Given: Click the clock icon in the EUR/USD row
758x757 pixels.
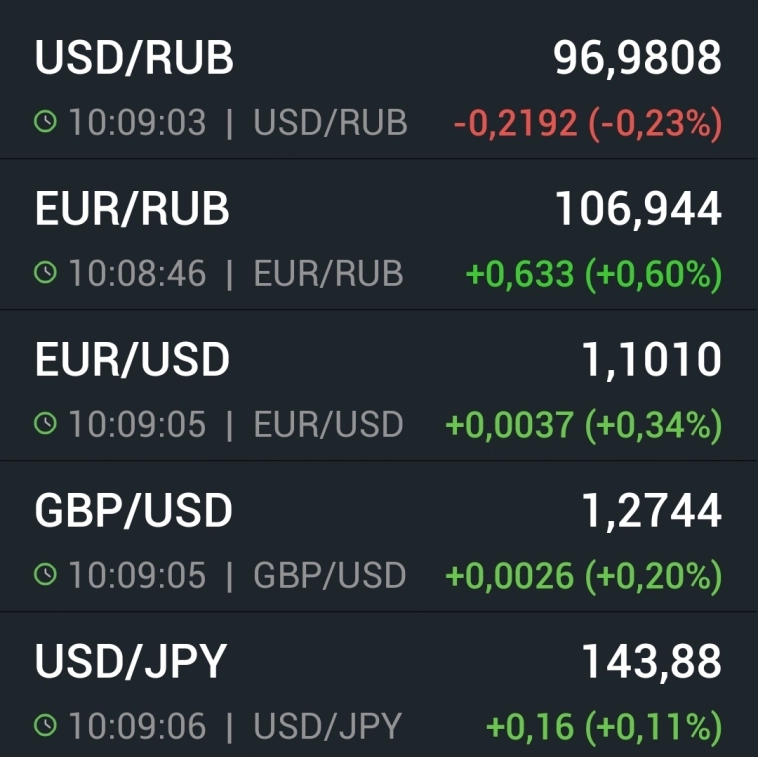Looking at the screenshot, I should (45, 425).
